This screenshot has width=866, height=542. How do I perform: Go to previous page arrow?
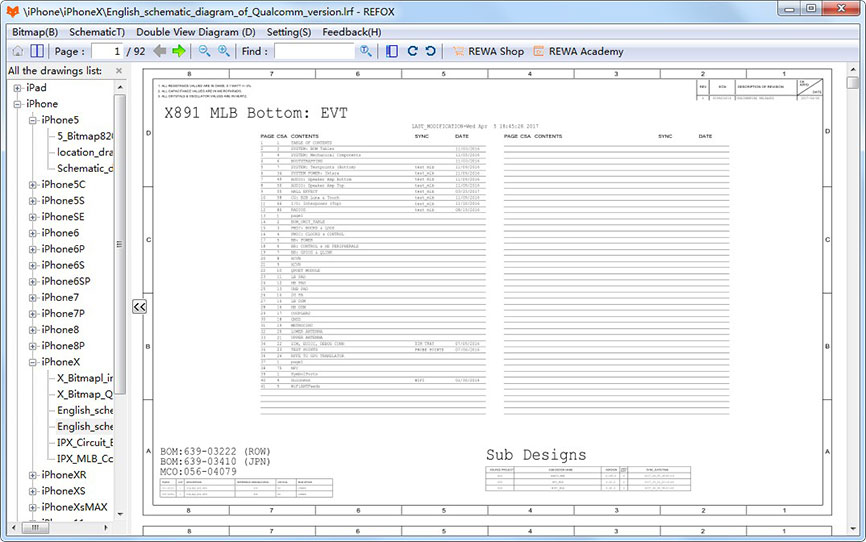160,51
